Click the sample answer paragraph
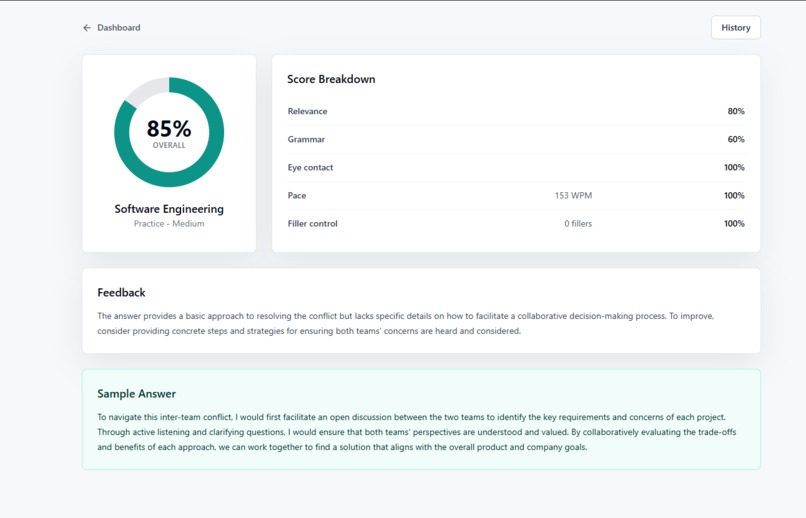Screen dimensions: 806x518 tap(416, 432)
